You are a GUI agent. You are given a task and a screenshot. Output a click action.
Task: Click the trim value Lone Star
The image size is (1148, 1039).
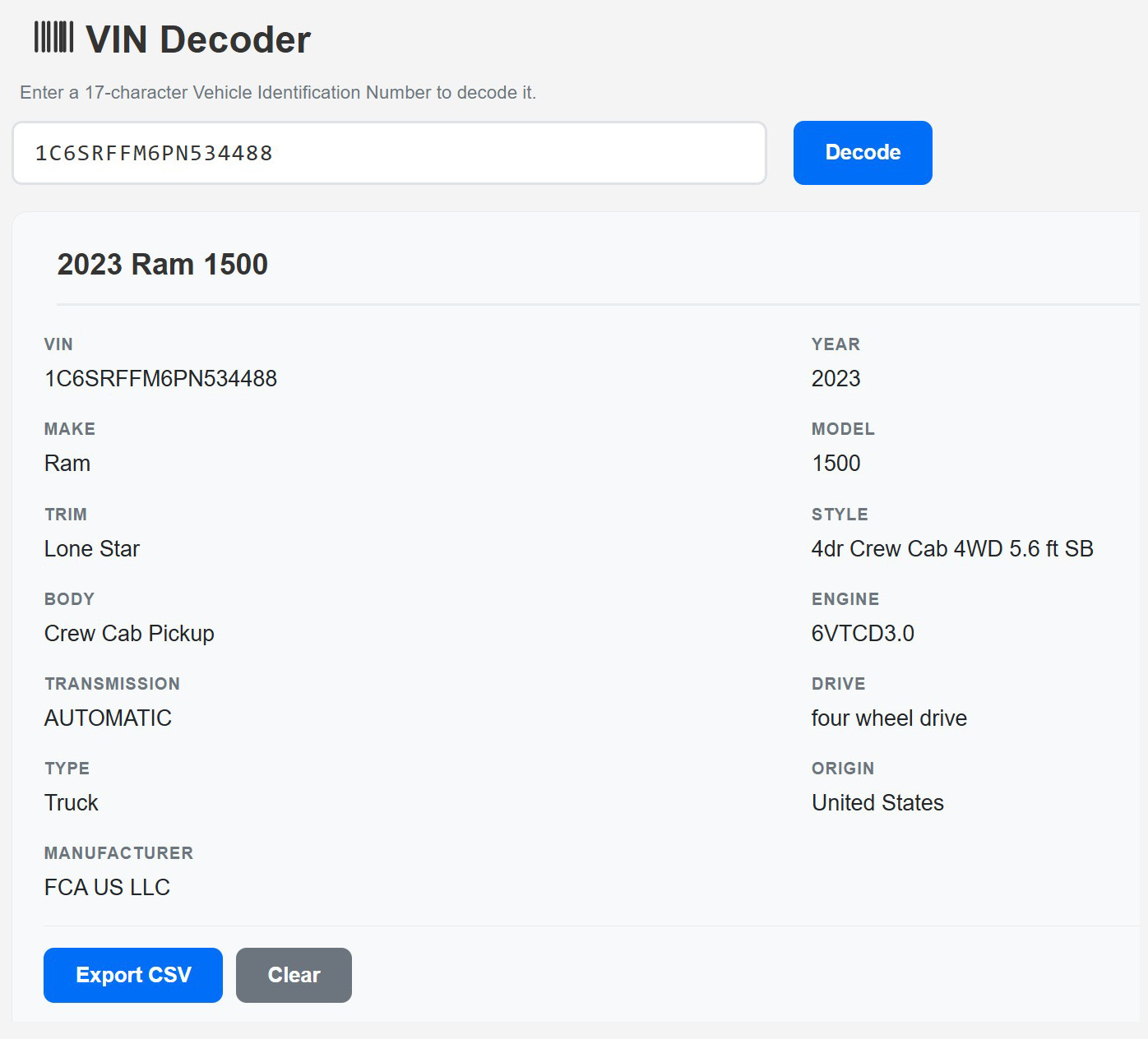pos(92,549)
